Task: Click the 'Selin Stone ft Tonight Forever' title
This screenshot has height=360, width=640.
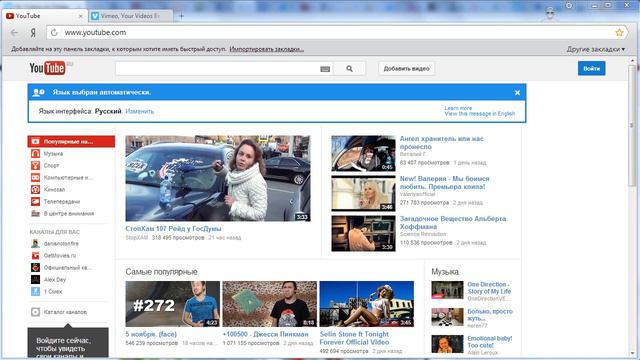Action: [x=354, y=338]
